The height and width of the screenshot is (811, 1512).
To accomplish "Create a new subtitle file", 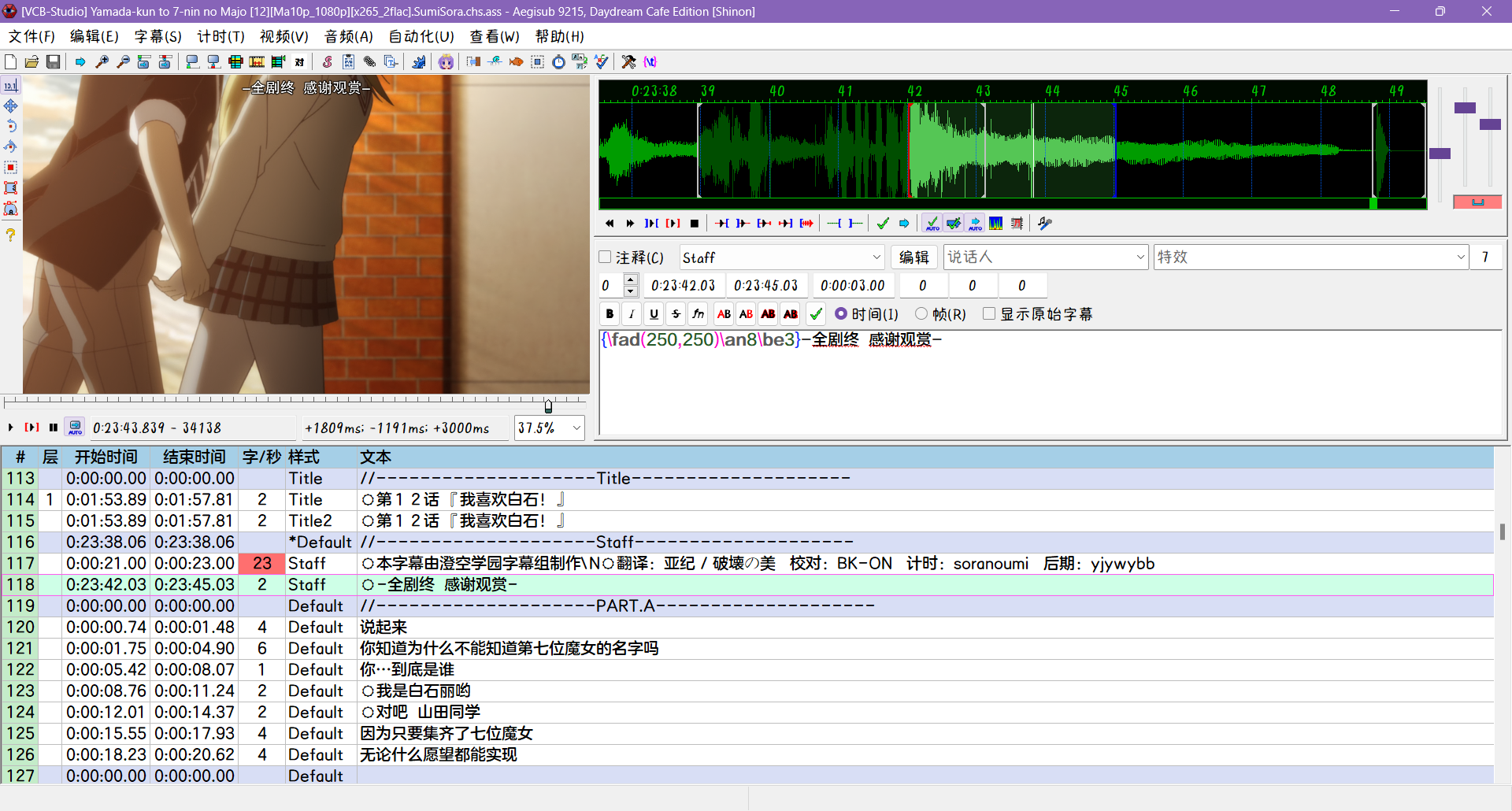I will [11, 62].
